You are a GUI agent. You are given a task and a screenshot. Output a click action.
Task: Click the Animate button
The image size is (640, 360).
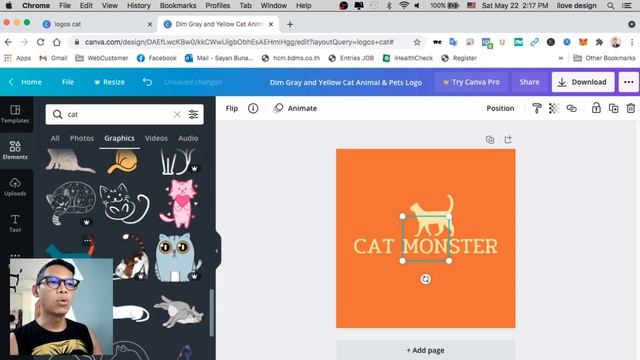295,108
